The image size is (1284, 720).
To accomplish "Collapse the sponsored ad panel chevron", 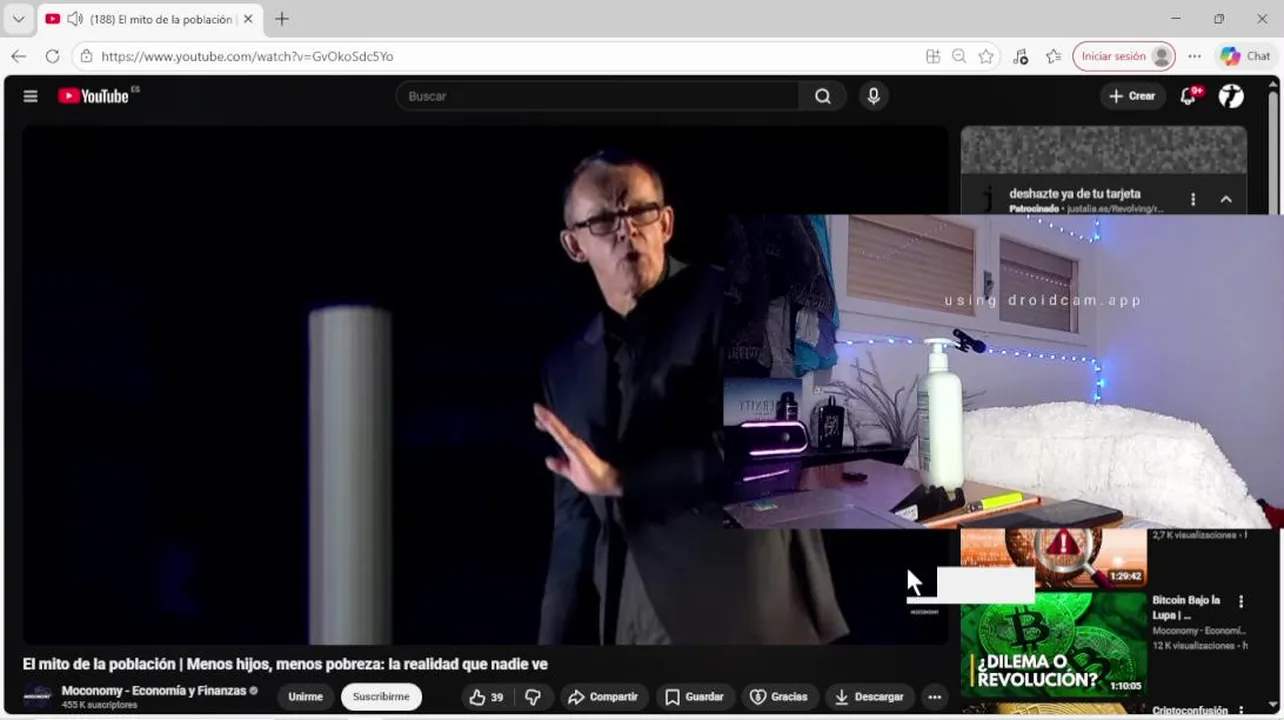I will tap(1226, 200).
